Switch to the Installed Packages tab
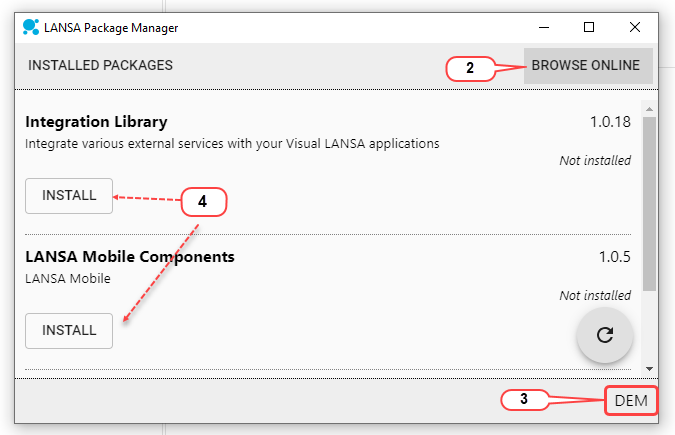 coord(100,65)
